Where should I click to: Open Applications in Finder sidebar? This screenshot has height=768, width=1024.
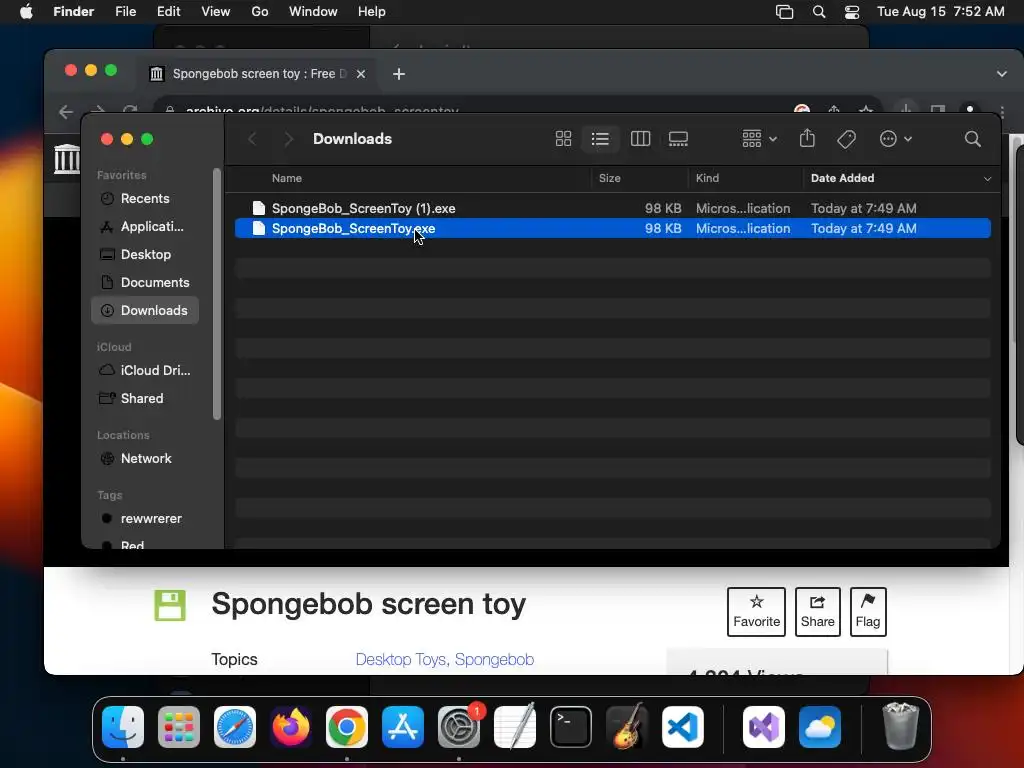pyautogui.click(x=144, y=227)
